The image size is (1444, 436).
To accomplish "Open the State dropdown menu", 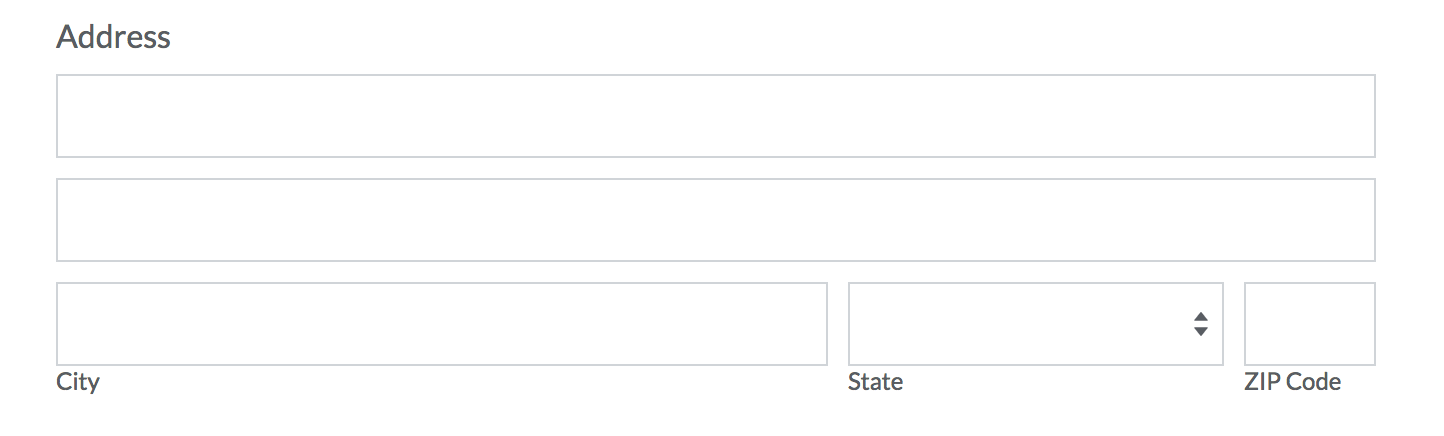I will tap(1035, 324).
